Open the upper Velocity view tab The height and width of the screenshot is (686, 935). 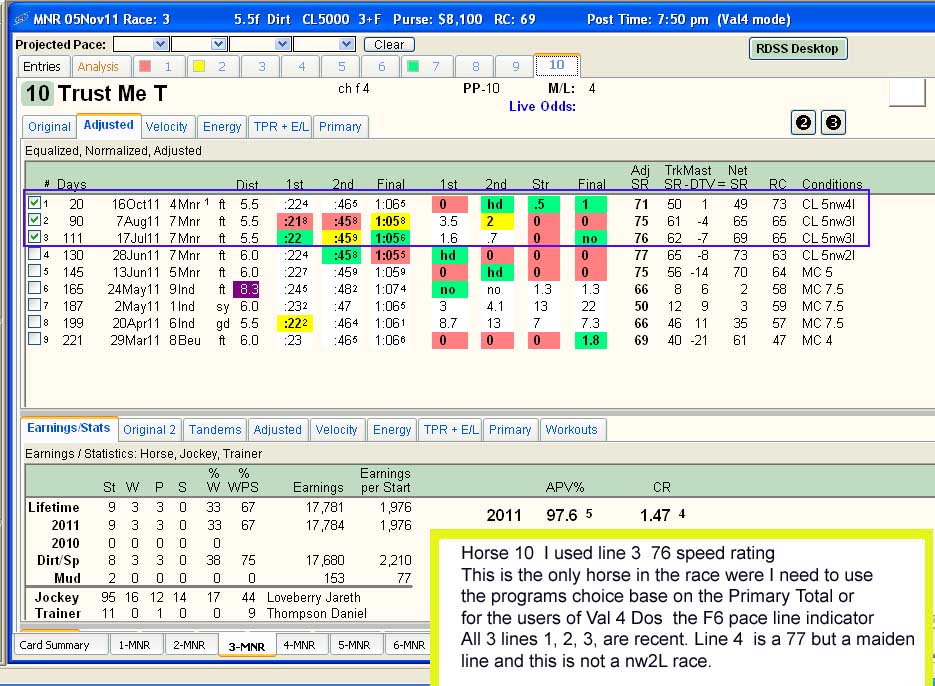[x=166, y=126]
